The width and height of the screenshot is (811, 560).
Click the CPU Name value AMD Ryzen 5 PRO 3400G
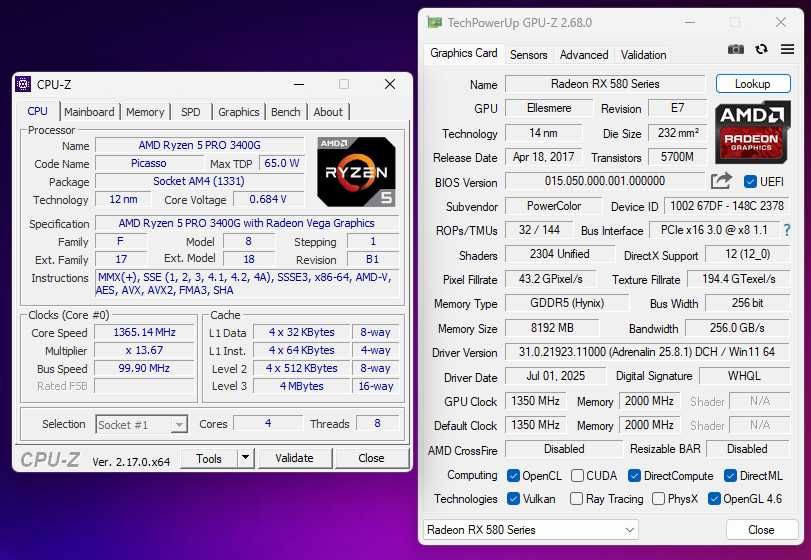click(200, 145)
